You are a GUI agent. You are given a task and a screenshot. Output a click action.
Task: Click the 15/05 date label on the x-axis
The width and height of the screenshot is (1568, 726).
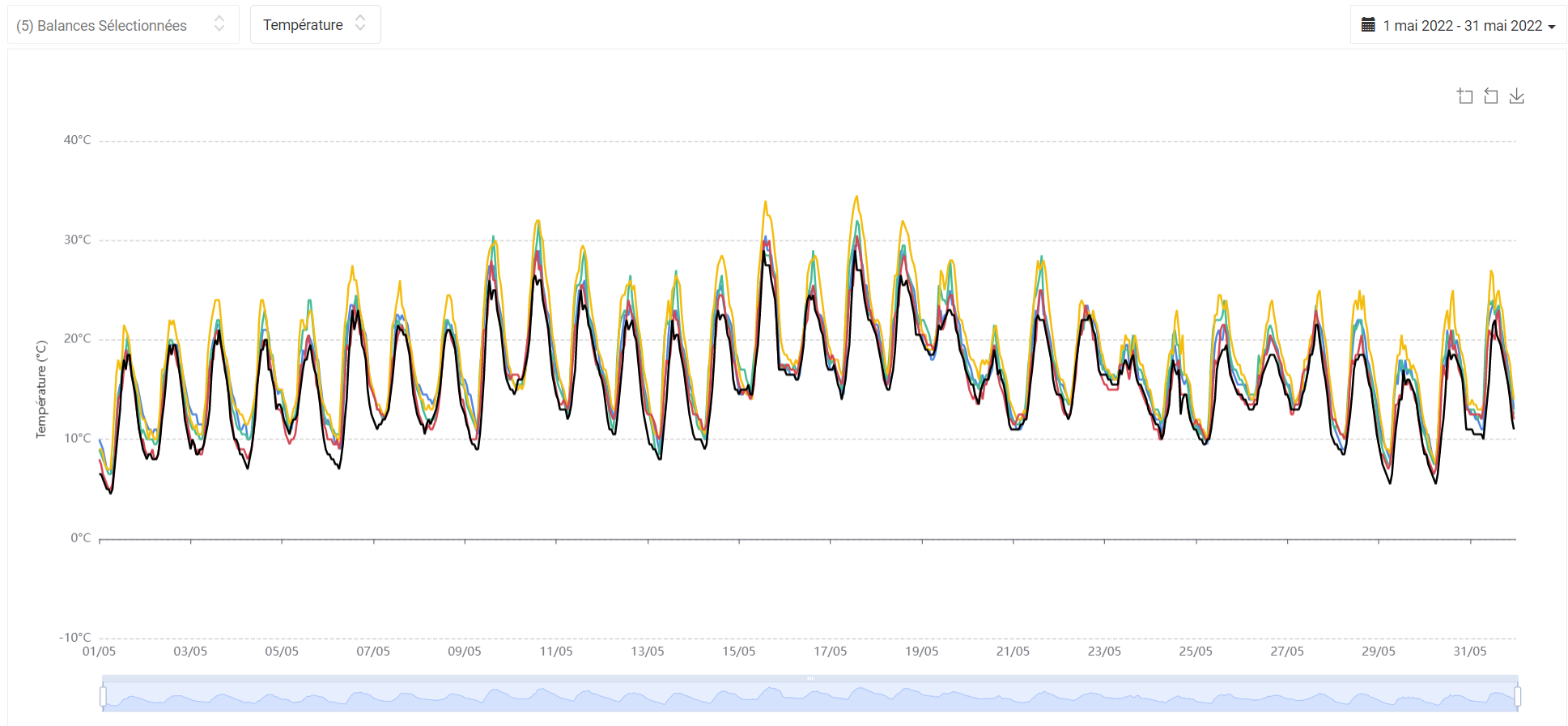[738, 652]
